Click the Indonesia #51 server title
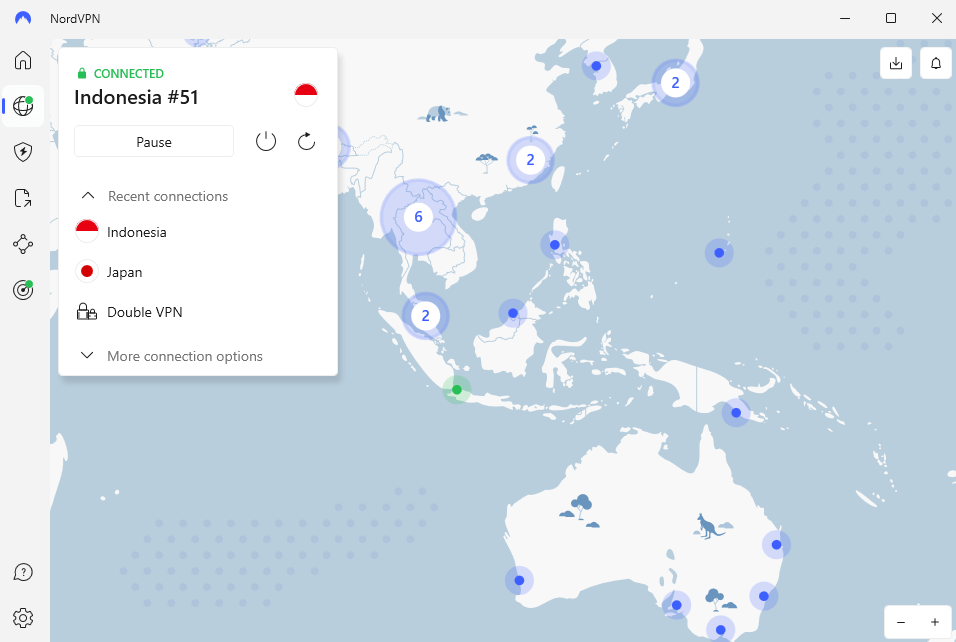This screenshot has width=956, height=642. tap(137, 98)
